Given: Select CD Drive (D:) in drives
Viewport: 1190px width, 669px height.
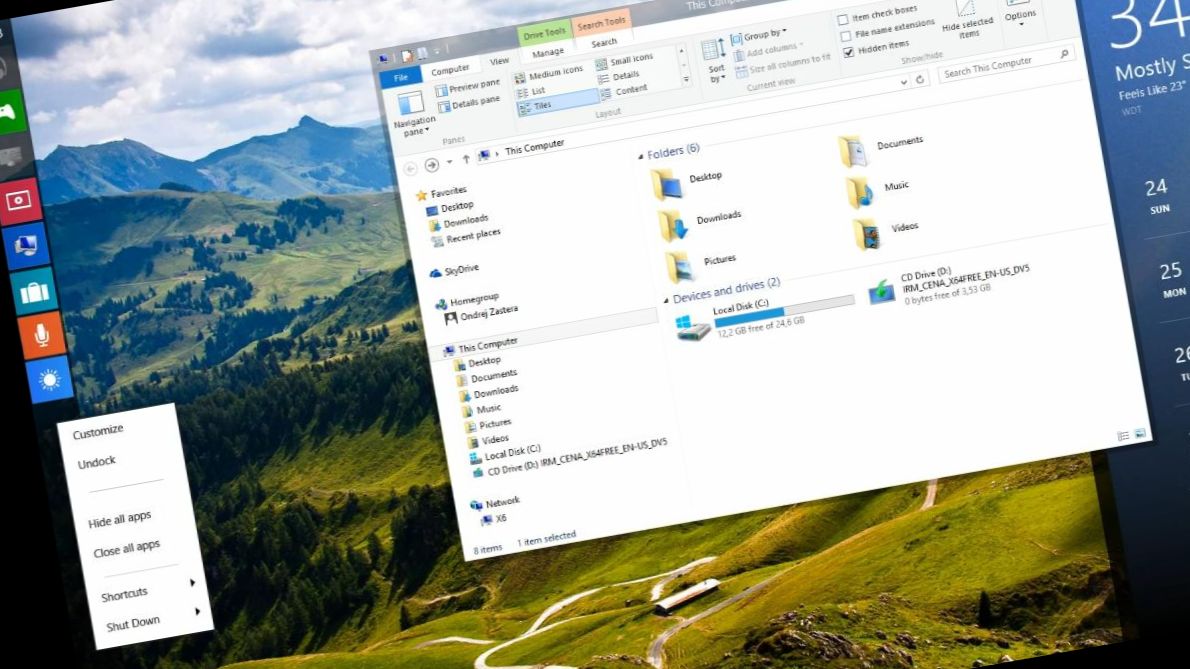Looking at the screenshot, I should [950, 286].
